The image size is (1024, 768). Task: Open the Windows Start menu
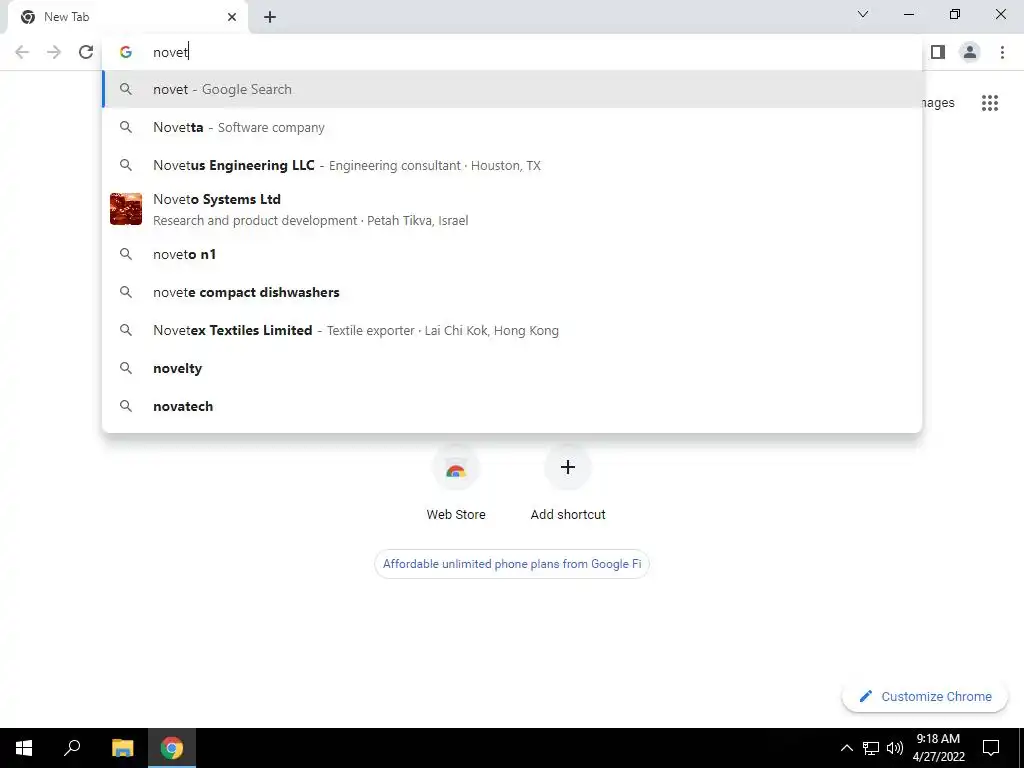pyautogui.click(x=24, y=748)
